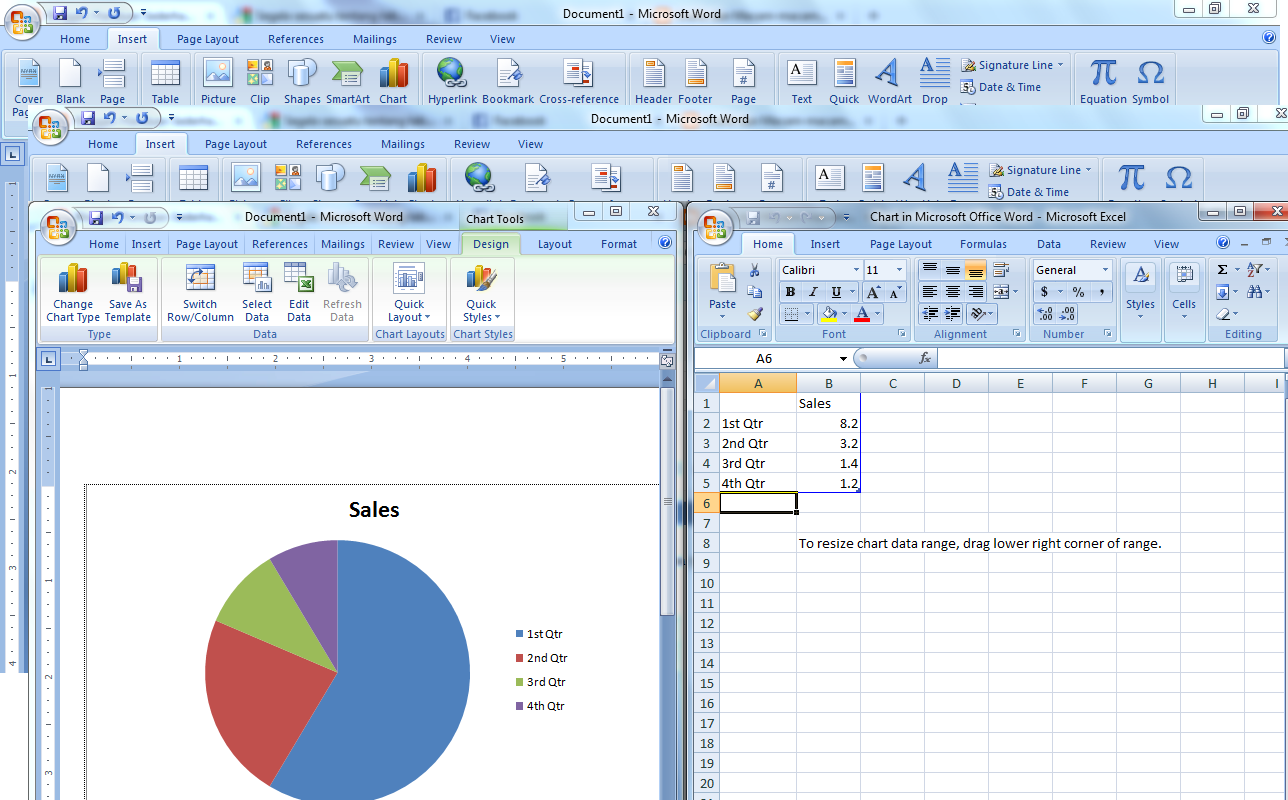Viewport: 1288px width, 800px height.
Task: Select column header D in Excel
Action: click(x=956, y=383)
